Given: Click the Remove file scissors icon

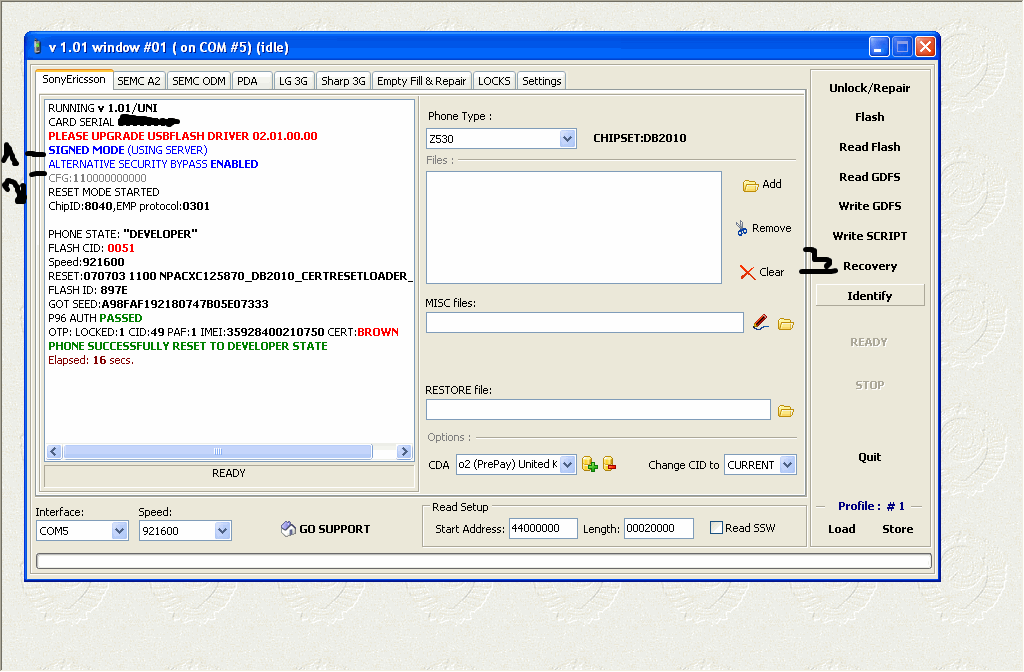Looking at the screenshot, I should point(741,228).
